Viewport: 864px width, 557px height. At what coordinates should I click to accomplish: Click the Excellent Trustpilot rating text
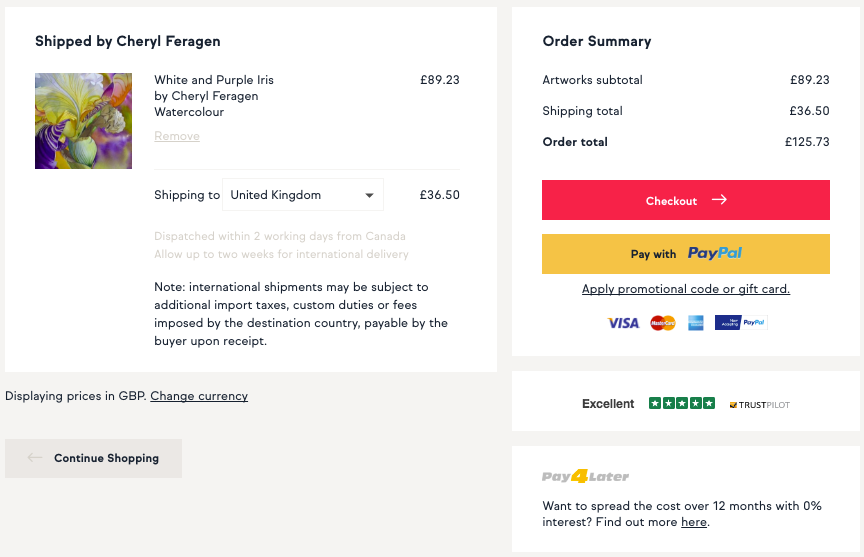pyautogui.click(x=608, y=404)
